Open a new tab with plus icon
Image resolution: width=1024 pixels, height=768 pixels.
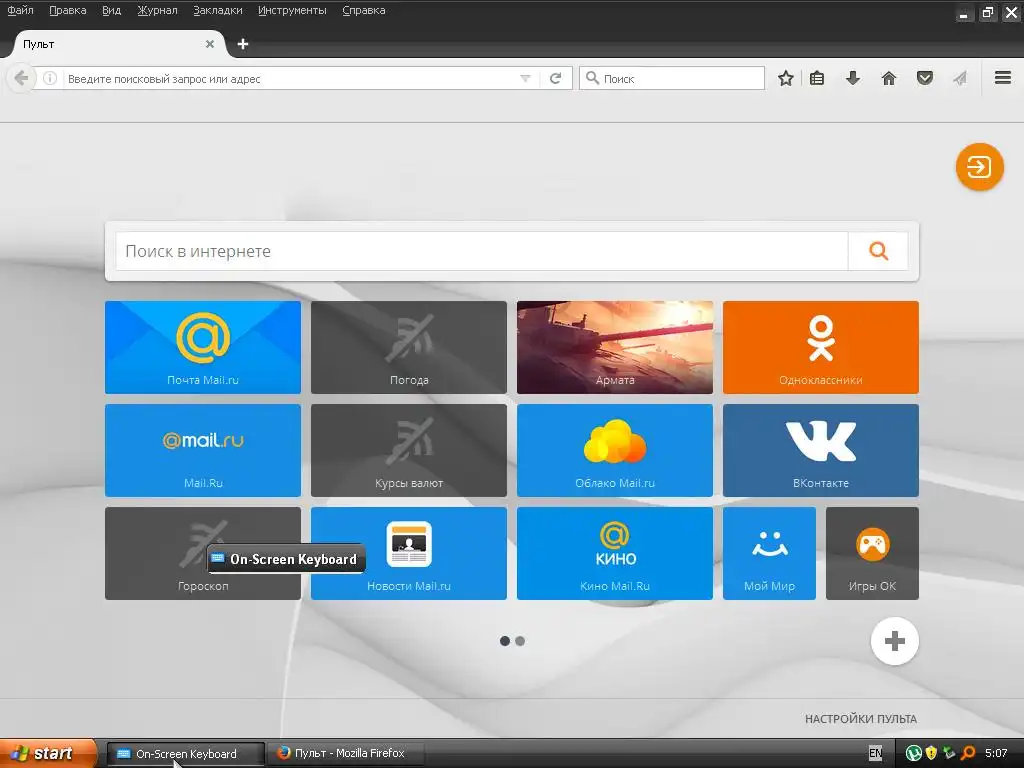(x=243, y=44)
